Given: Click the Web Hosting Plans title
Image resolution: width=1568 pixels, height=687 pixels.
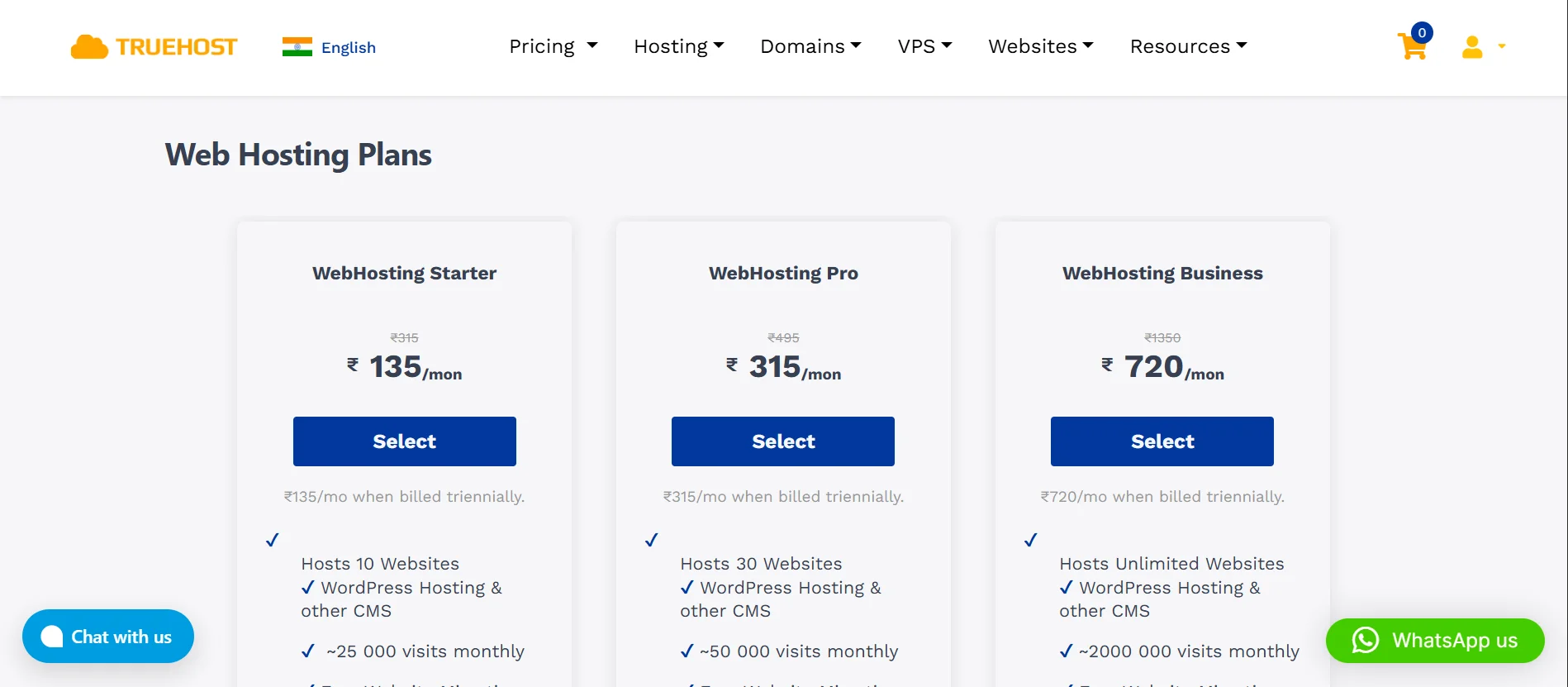Looking at the screenshot, I should [298, 155].
